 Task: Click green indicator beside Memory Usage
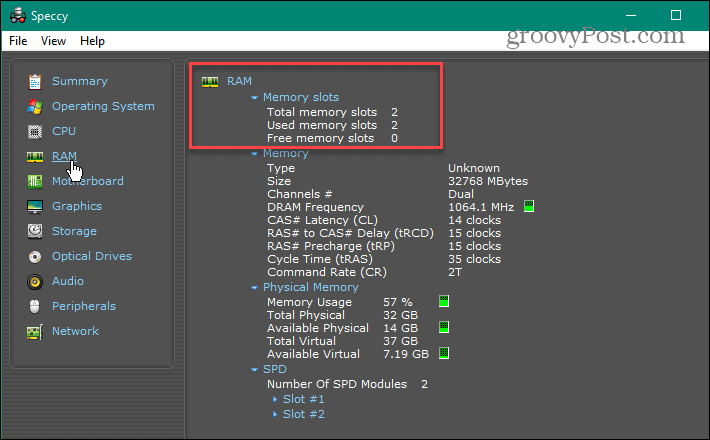coord(444,301)
